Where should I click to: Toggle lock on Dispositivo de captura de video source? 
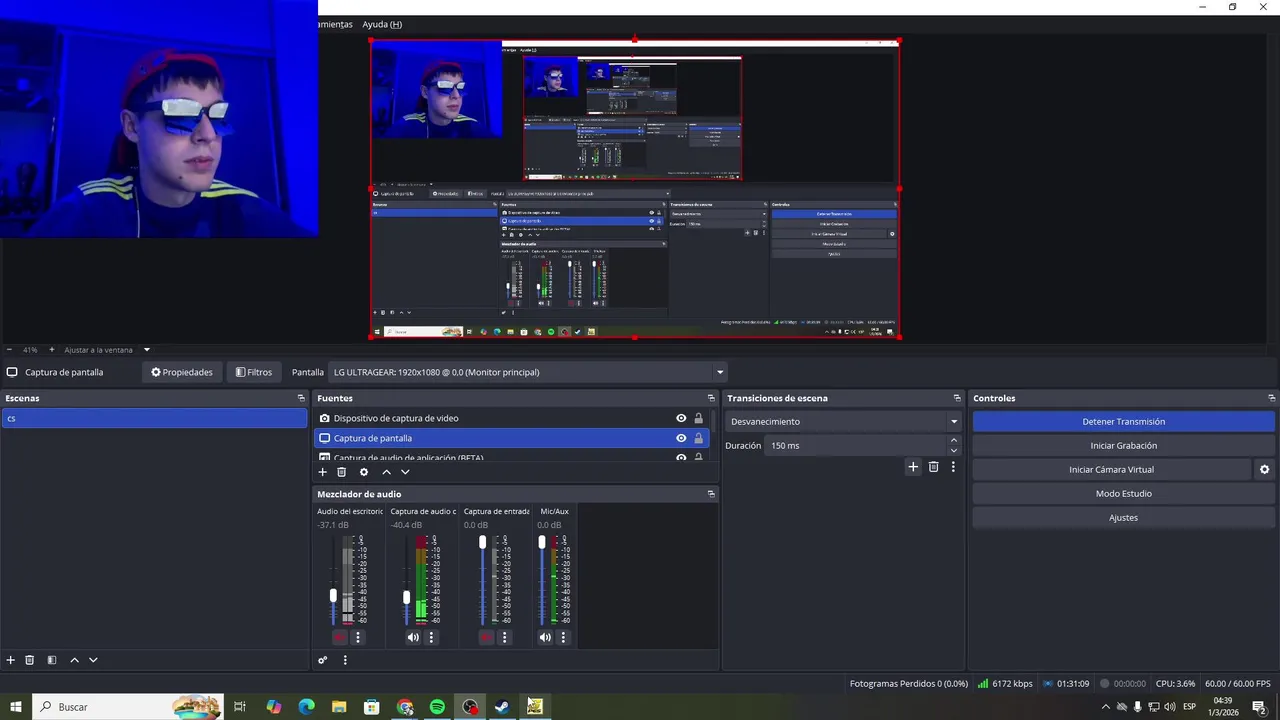point(699,418)
